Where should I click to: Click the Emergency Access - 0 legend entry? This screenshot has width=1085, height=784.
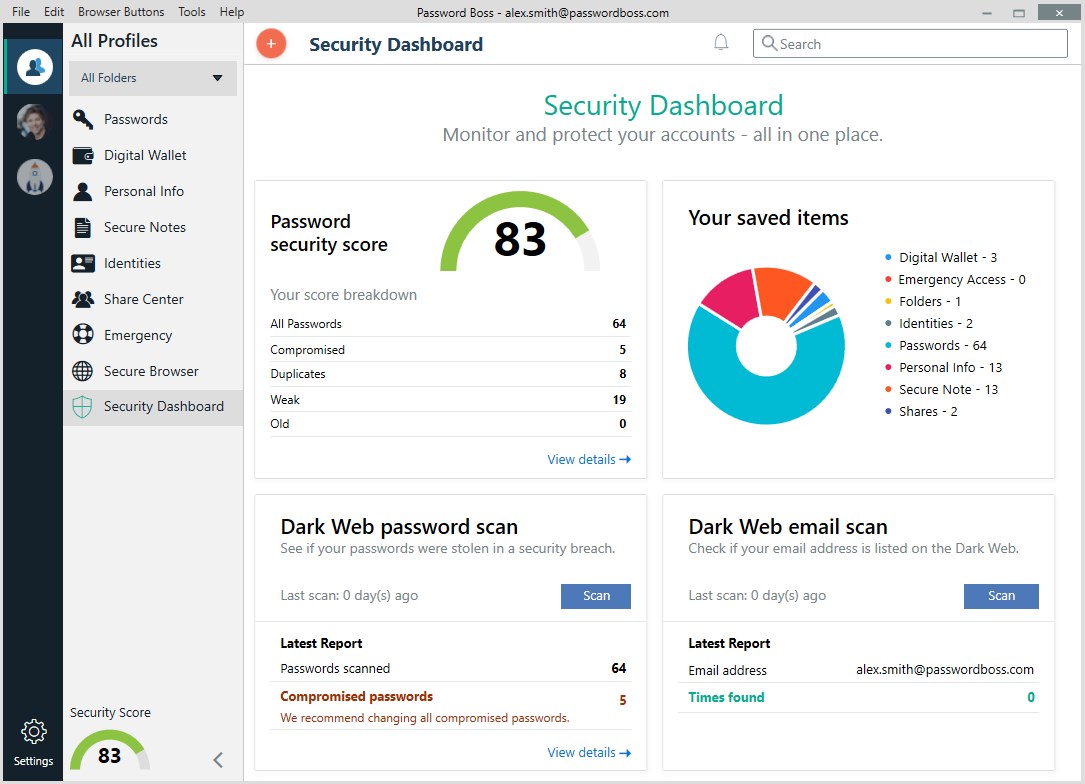(955, 280)
